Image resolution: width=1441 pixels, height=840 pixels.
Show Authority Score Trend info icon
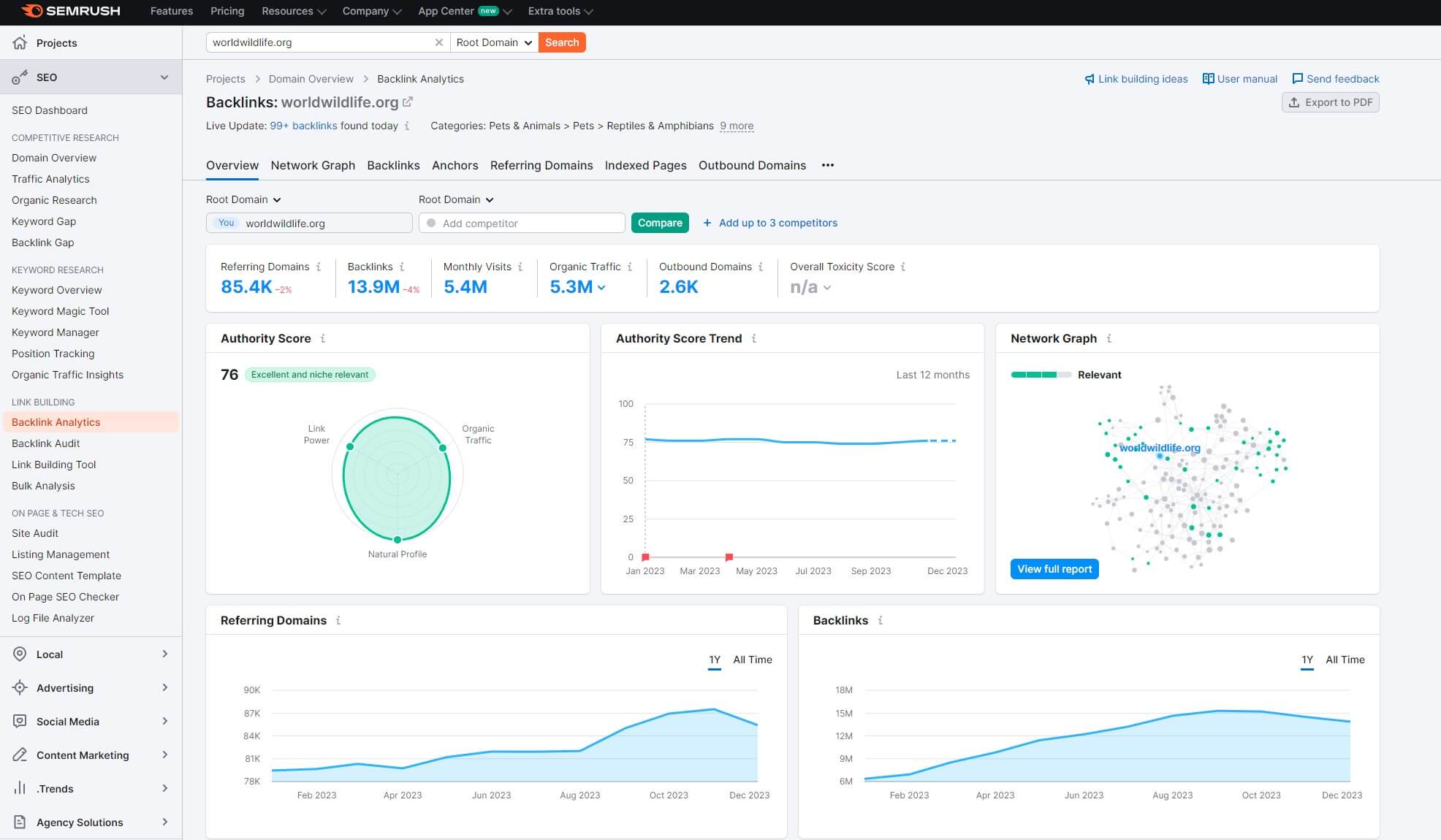click(754, 338)
